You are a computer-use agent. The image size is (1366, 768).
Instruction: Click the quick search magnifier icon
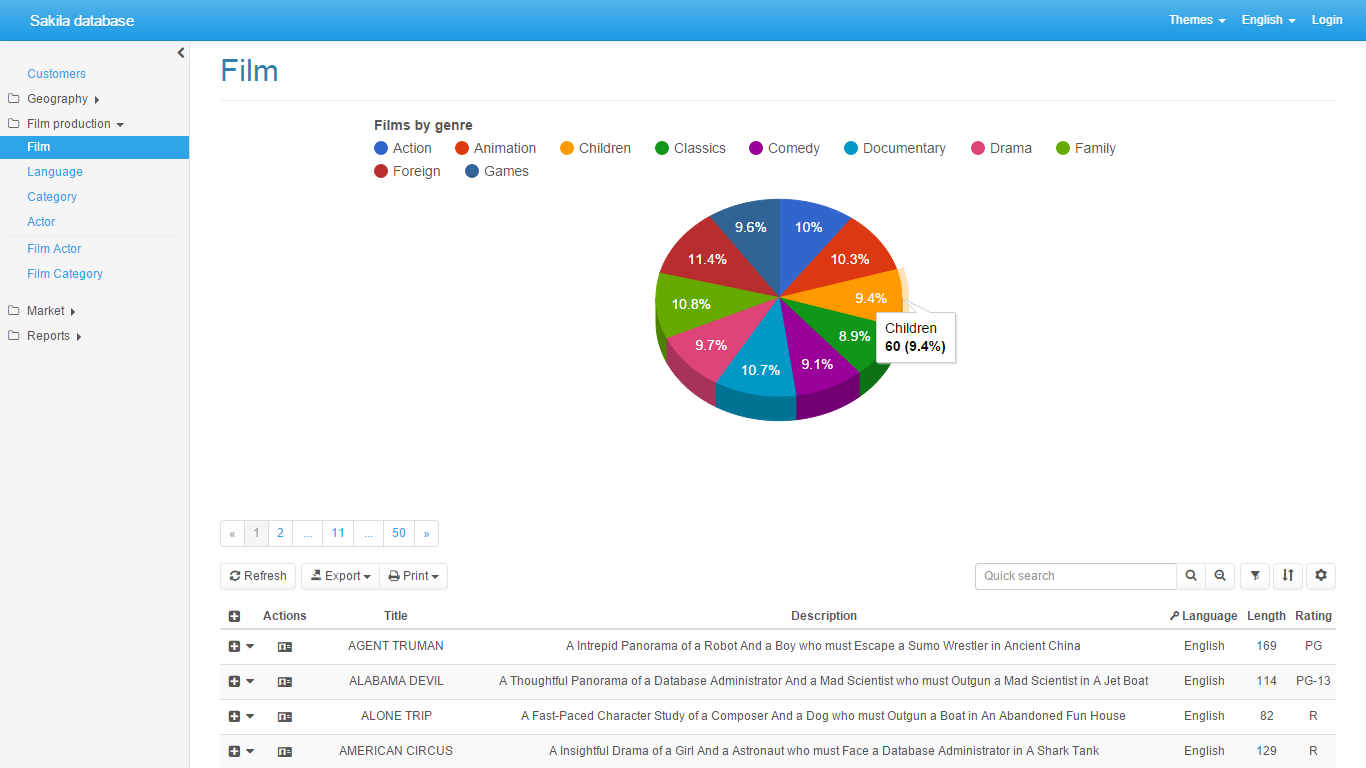point(1191,576)
